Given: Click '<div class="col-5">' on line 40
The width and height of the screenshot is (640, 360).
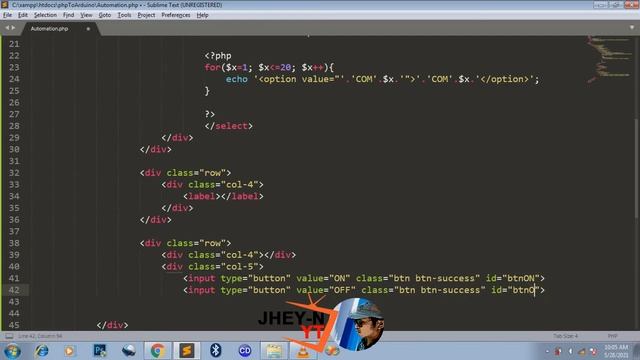Looking at the screenshot, I should click(212, 267).
